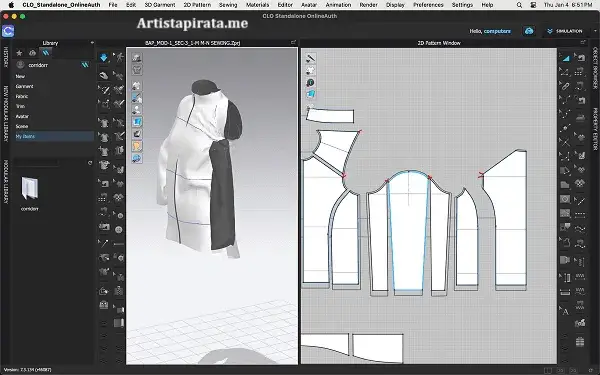This screenshot has height=375, width=600.
Task: Open macOS Spotlight search
Action: point(519,5)
